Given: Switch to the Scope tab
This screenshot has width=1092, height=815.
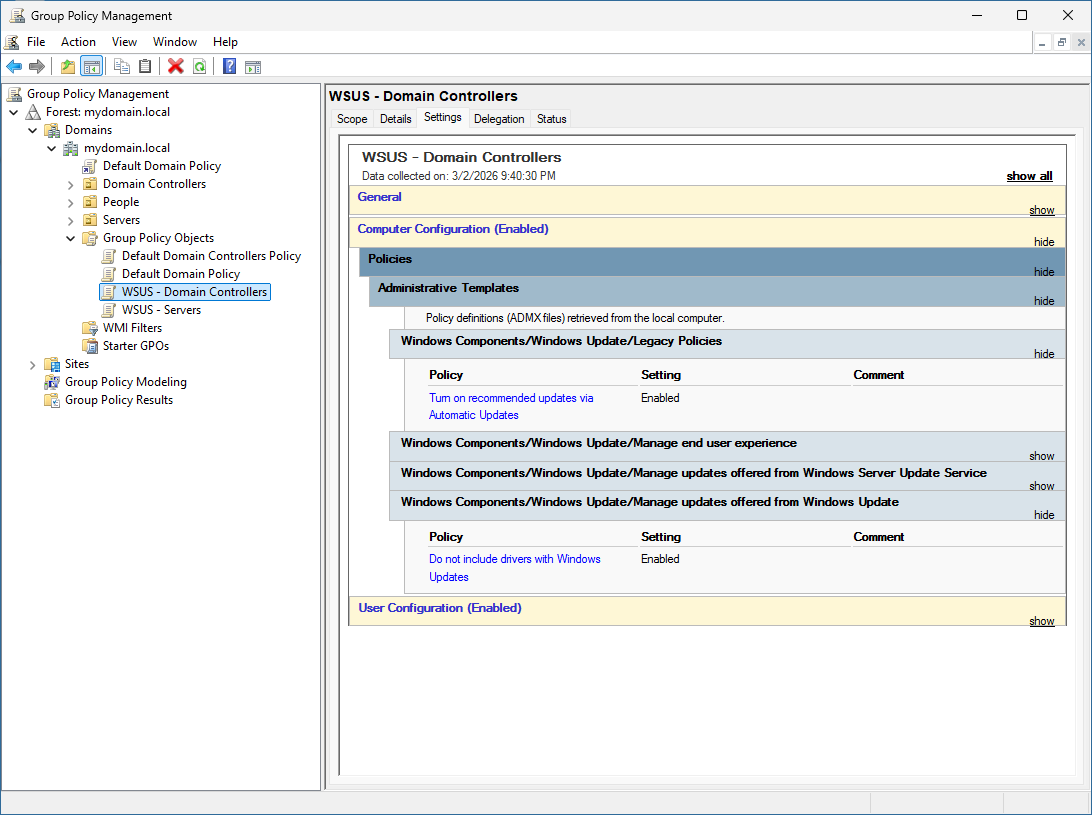Looking at the screenshot, I should point(352,119).
